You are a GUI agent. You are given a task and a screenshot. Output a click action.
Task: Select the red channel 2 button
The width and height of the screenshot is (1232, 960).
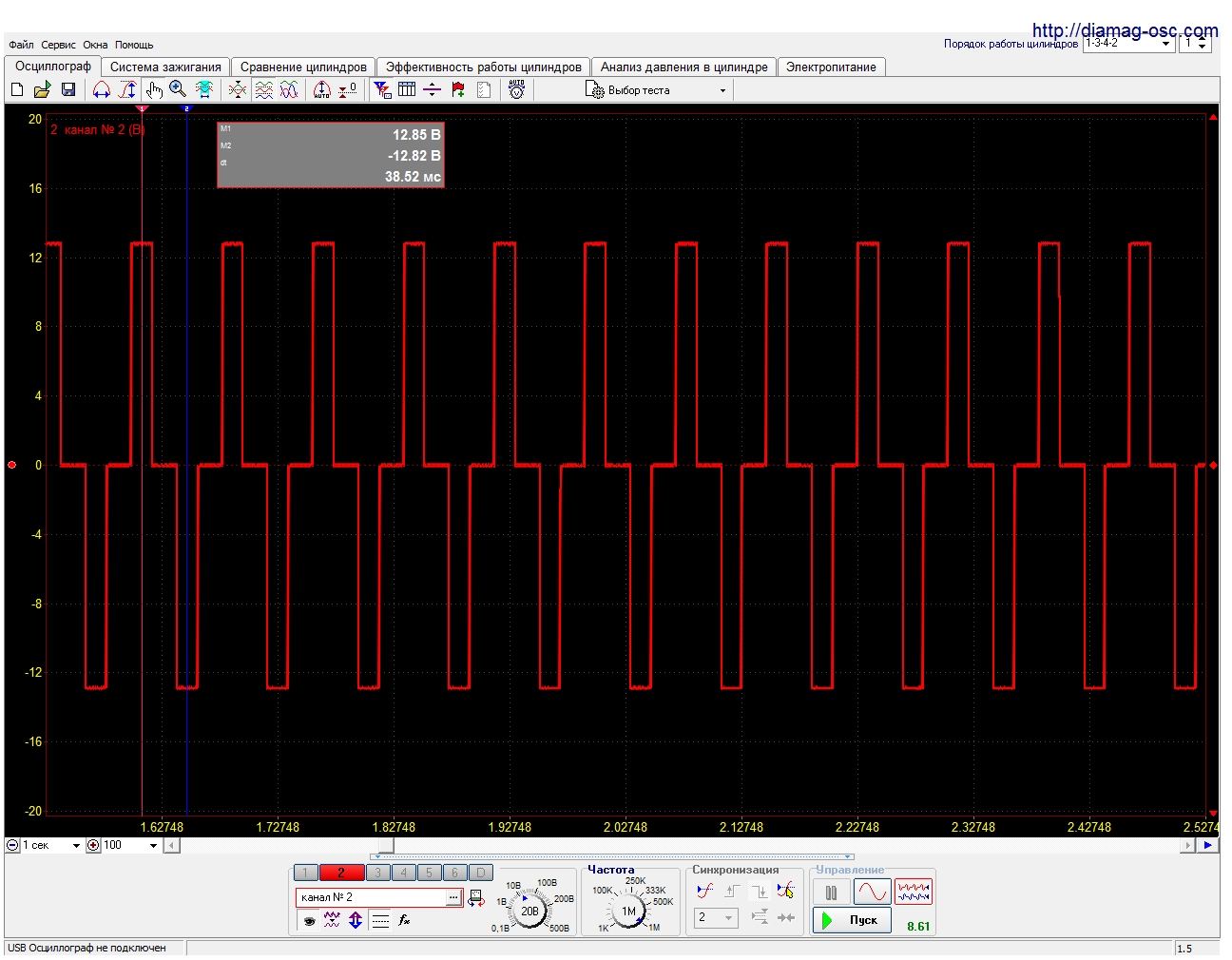pos(341,873)
